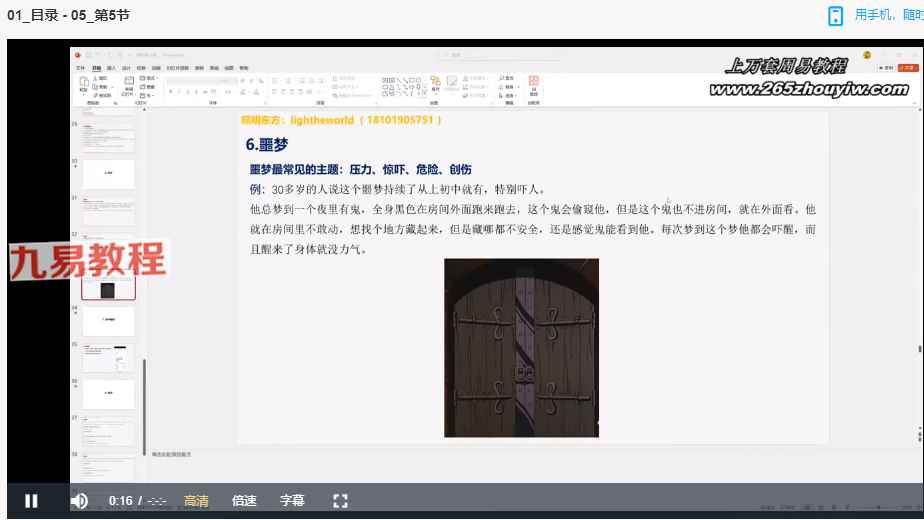Select the slide 37 thumbnail

[108, 432]
